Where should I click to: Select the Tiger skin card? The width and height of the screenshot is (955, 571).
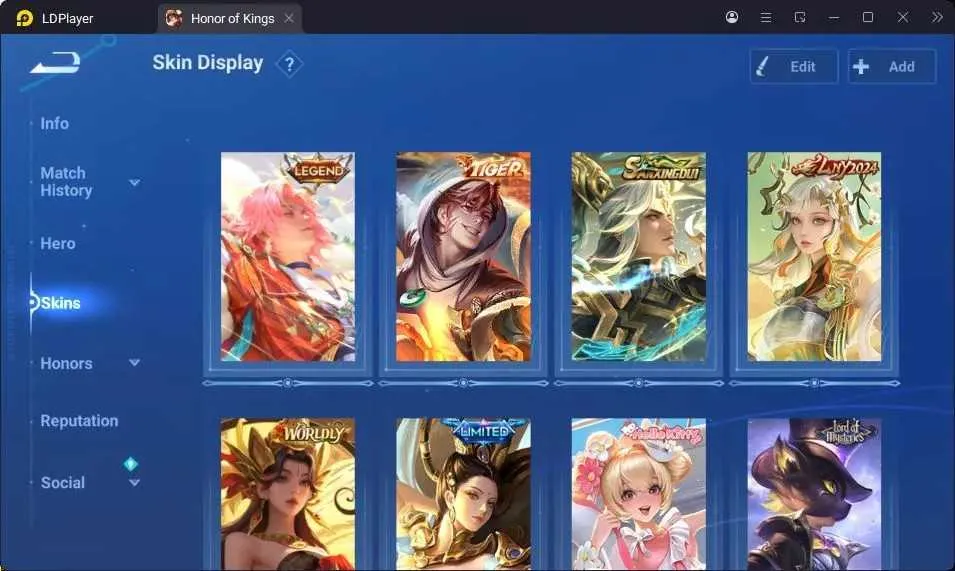click(x=463, y=257)
